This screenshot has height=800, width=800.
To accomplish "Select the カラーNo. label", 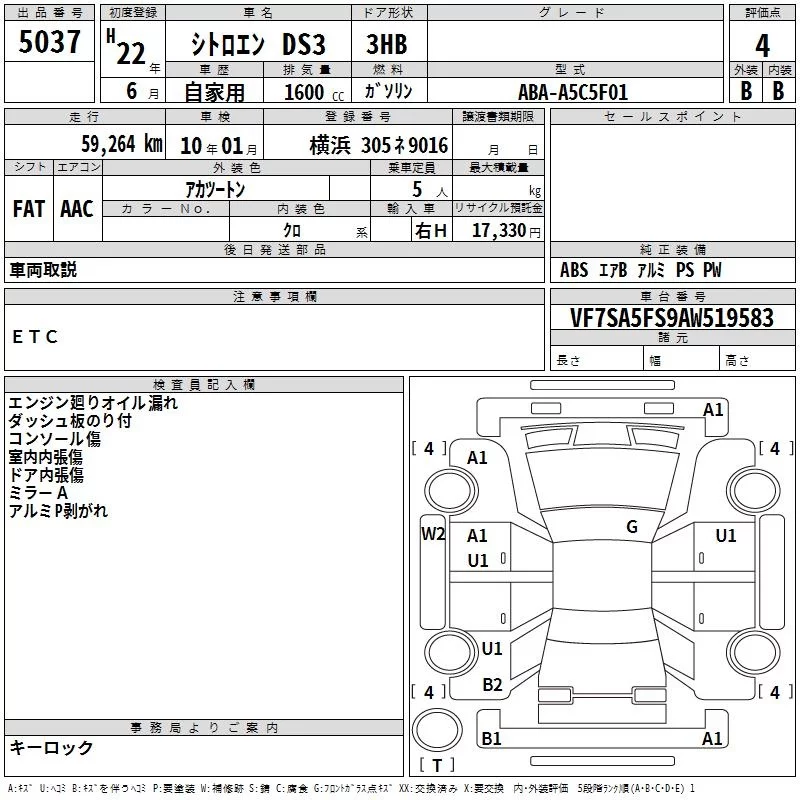I will pos(166,208).
